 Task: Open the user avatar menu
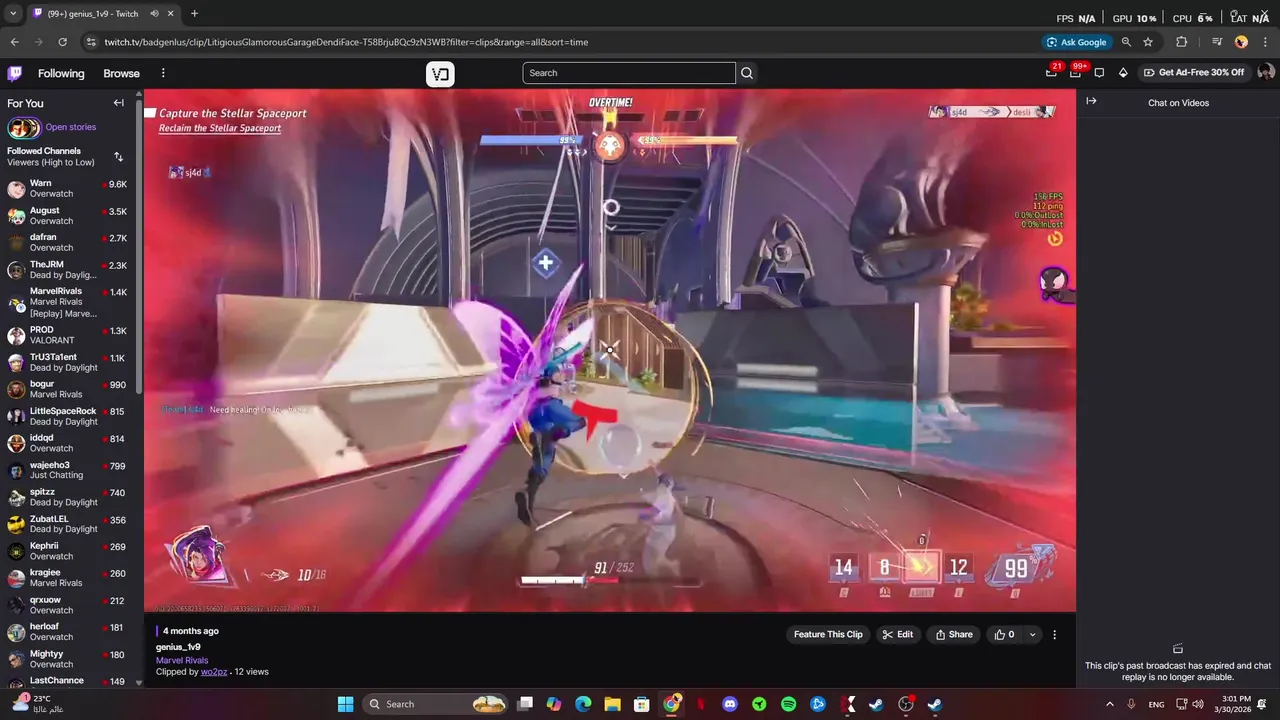(x=1265, y=73)
